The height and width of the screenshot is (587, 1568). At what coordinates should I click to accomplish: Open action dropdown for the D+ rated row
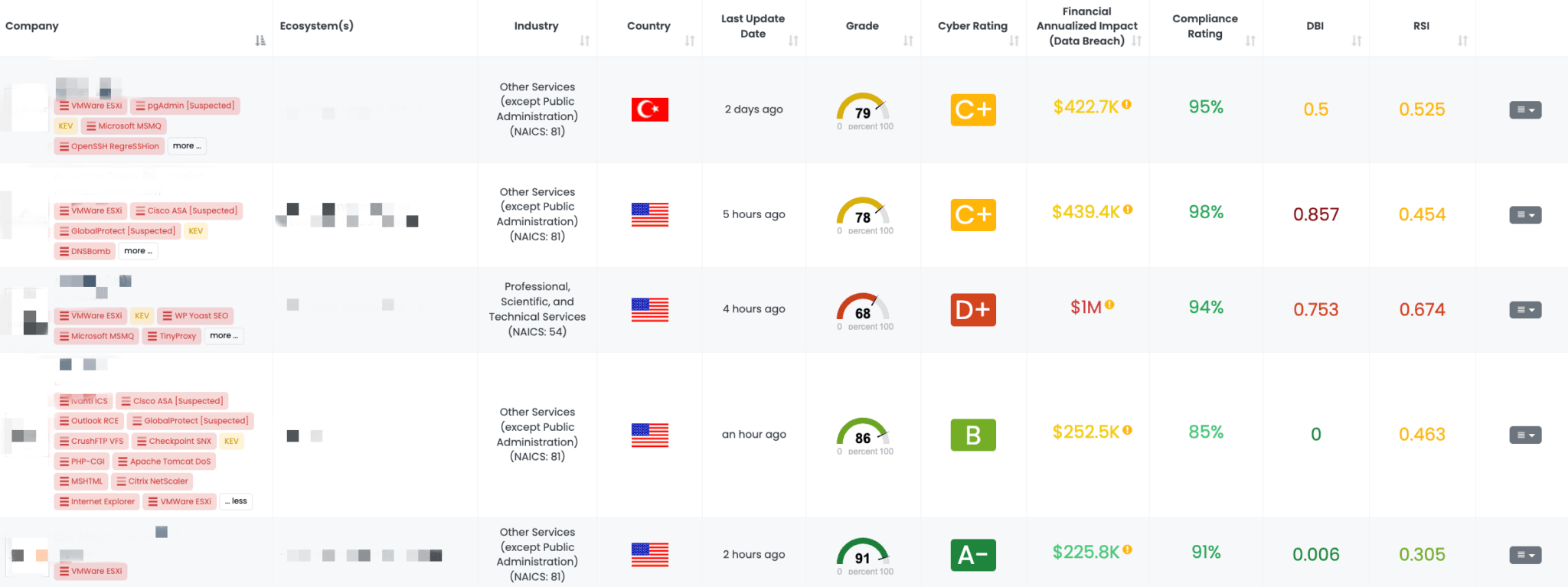[x=1525, y=310]
